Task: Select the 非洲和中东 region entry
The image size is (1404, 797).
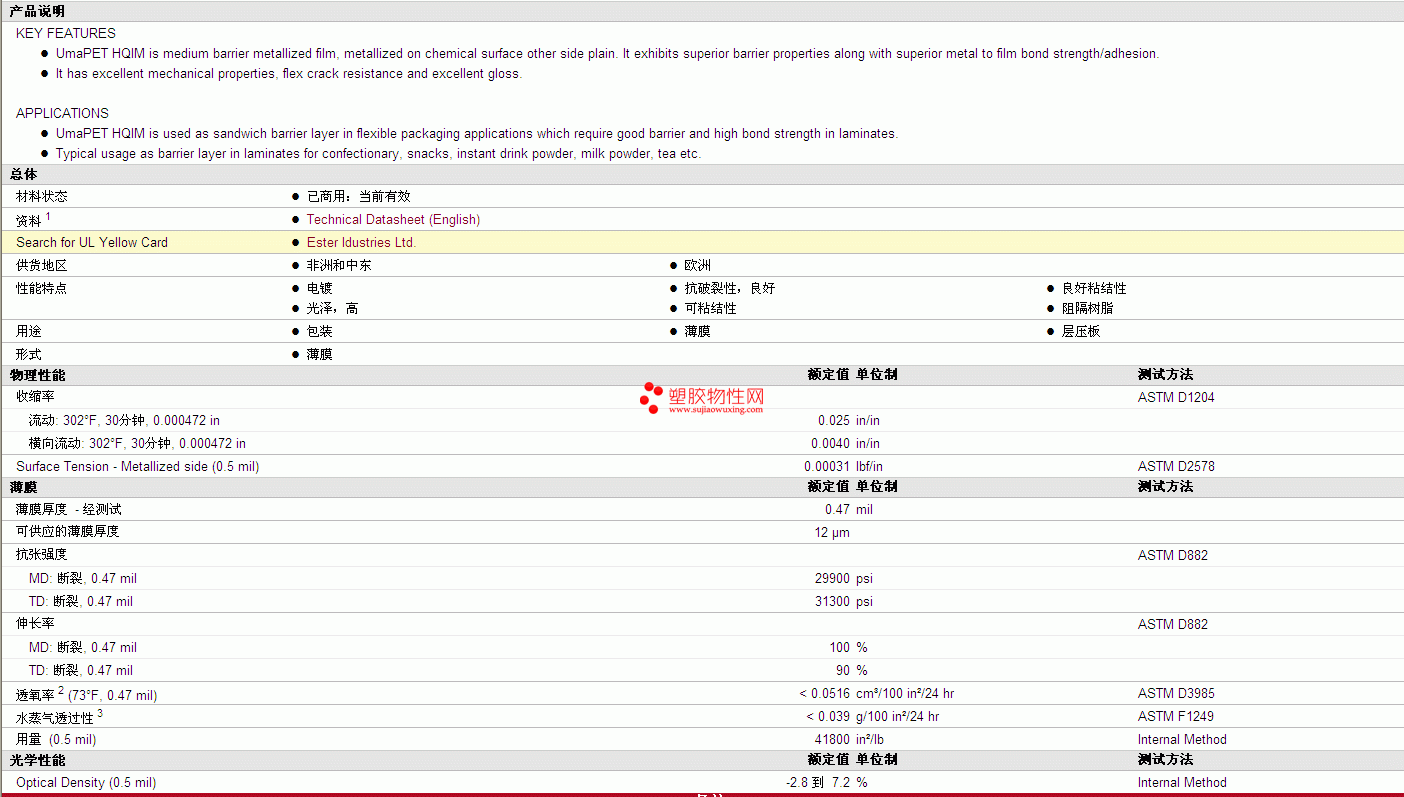Action: click(339, 266)
